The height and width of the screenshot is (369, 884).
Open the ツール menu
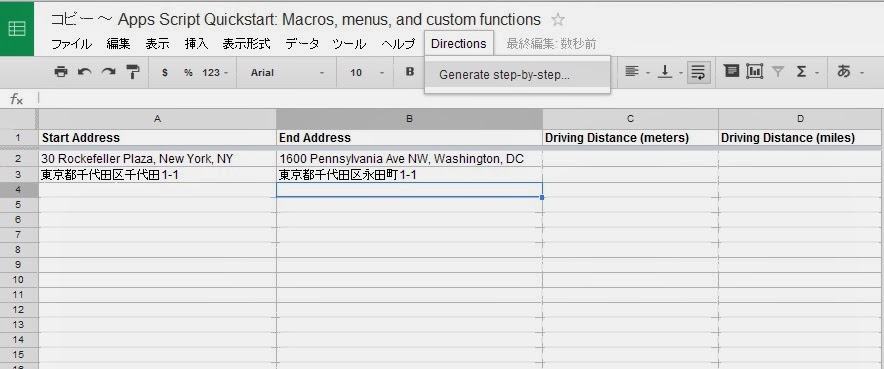350,44
